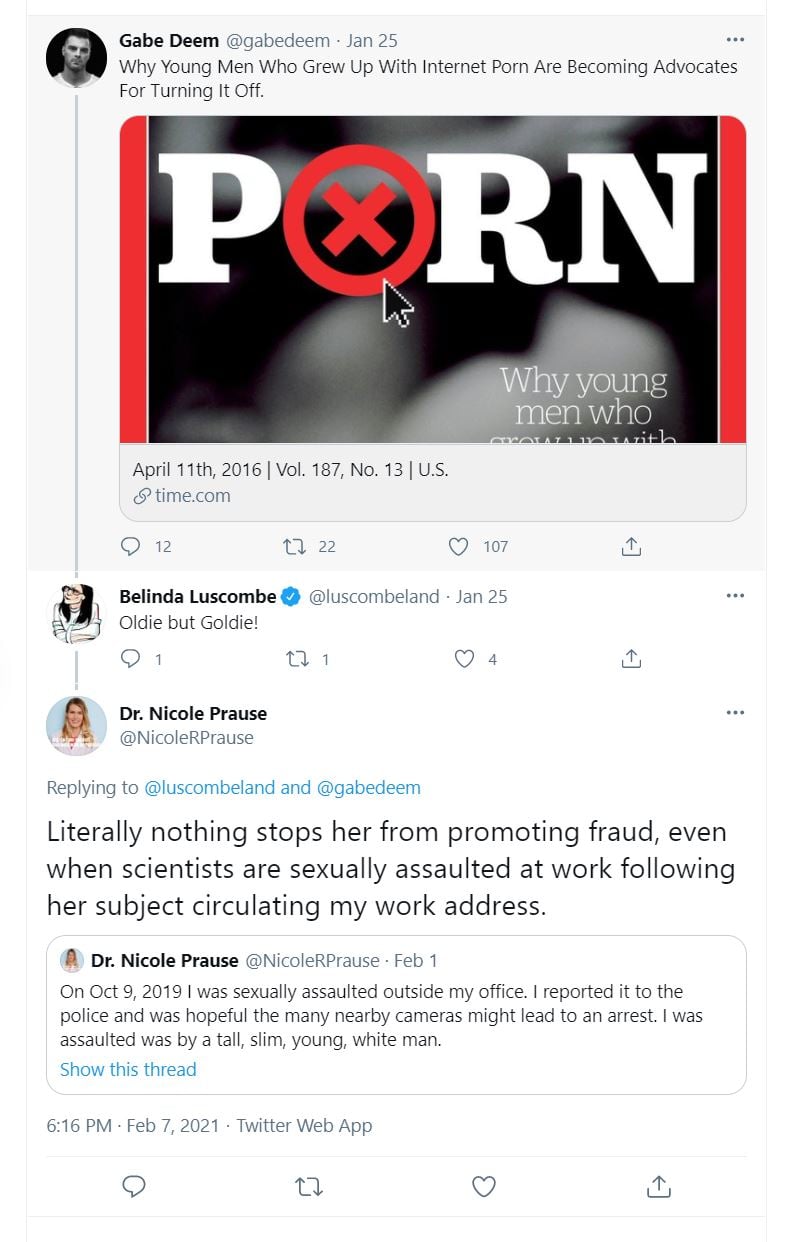788x1242 pixels.
Task: Open Gabe Deem's profile picture
Action: (77, 56)
